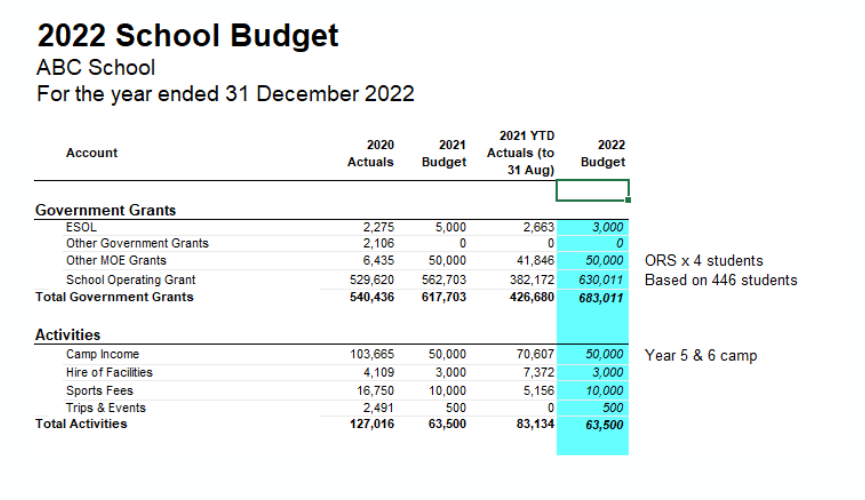Click Trips & Events 2022 Budget cell

pos(593,408)
